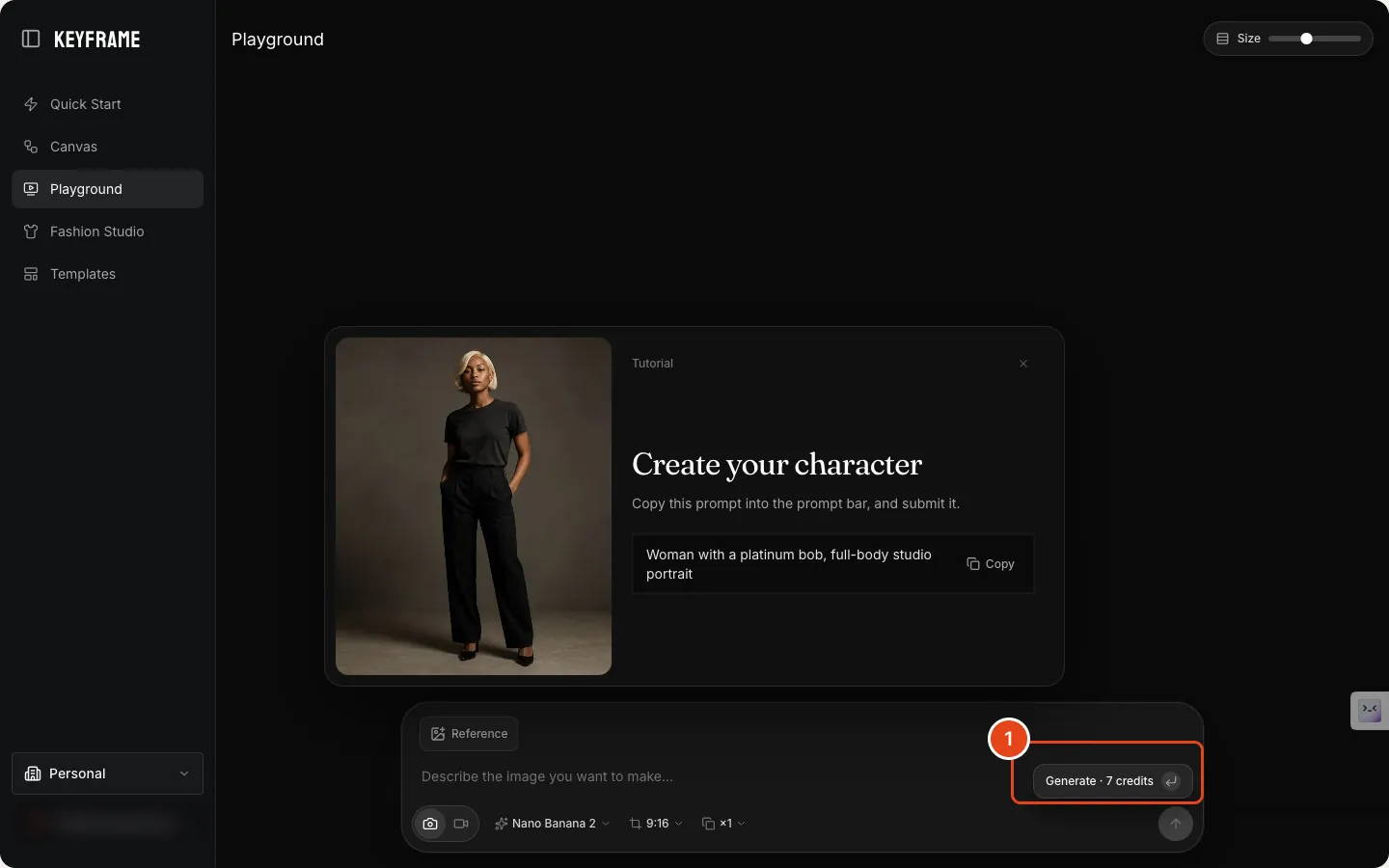This screenshot has width=1389, height=868.
Task: Collapse sidebar with the panel icon
Action: pos(31,39)
